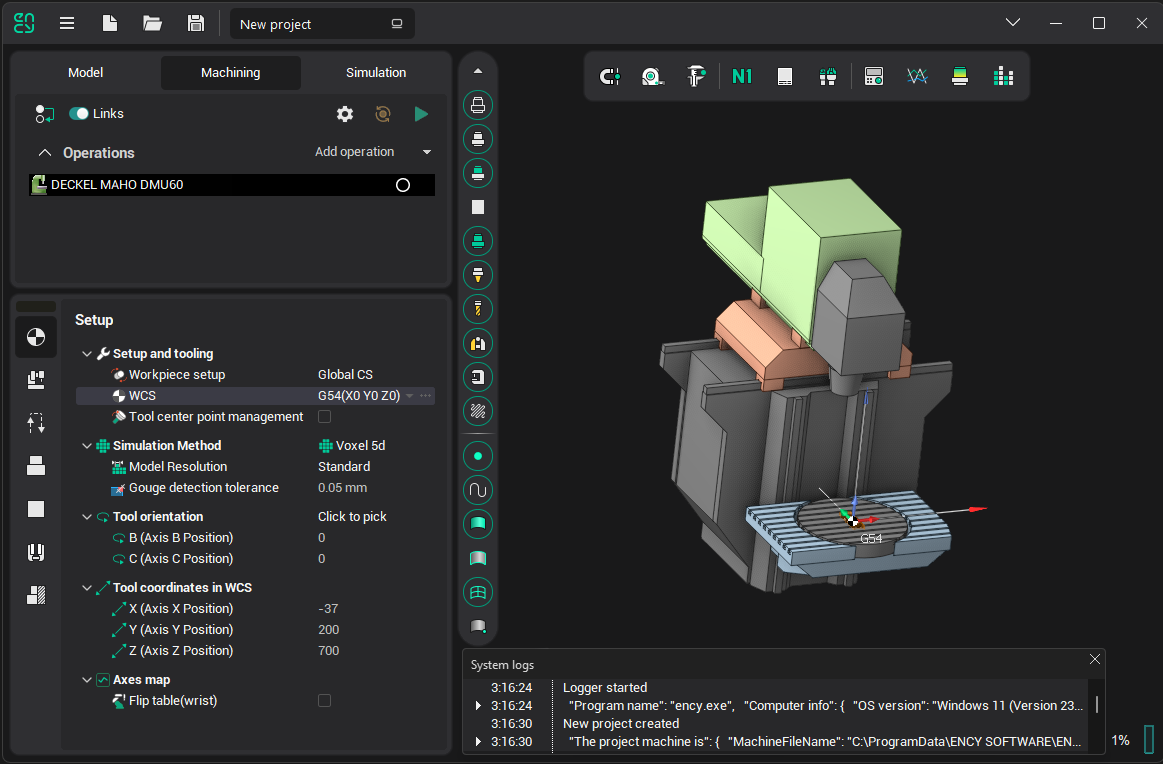
Task: Switch to the Simulation tab
Action: click(376, 73)
